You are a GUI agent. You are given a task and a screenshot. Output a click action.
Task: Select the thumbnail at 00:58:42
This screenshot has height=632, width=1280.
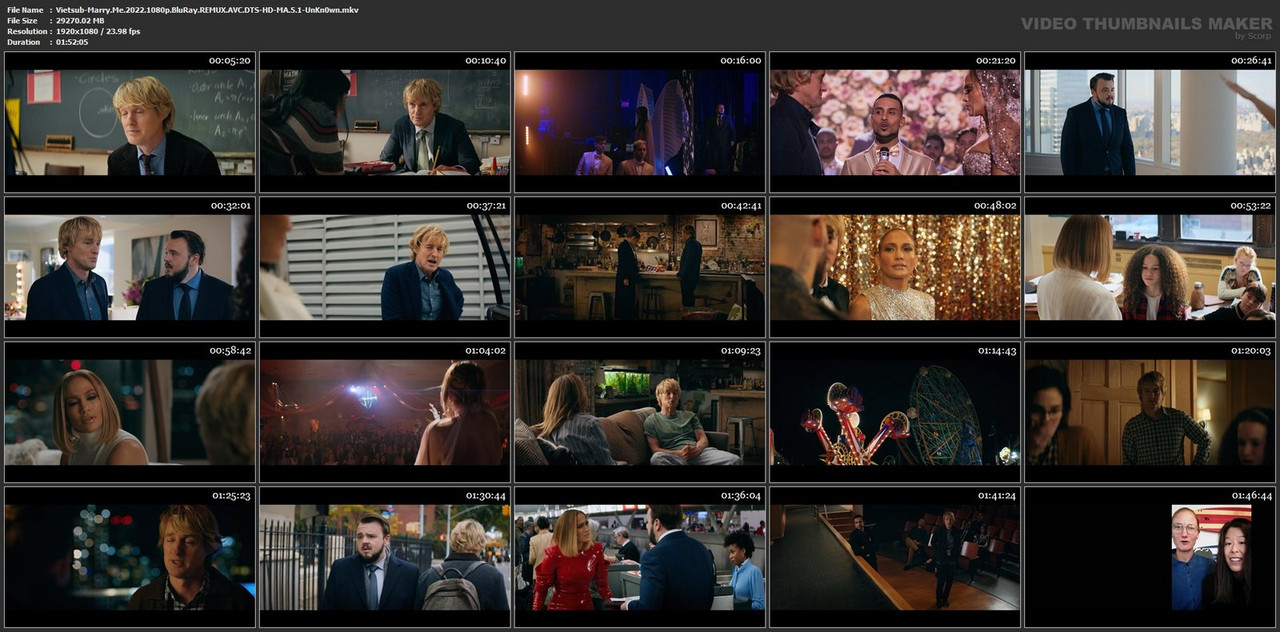130,412
